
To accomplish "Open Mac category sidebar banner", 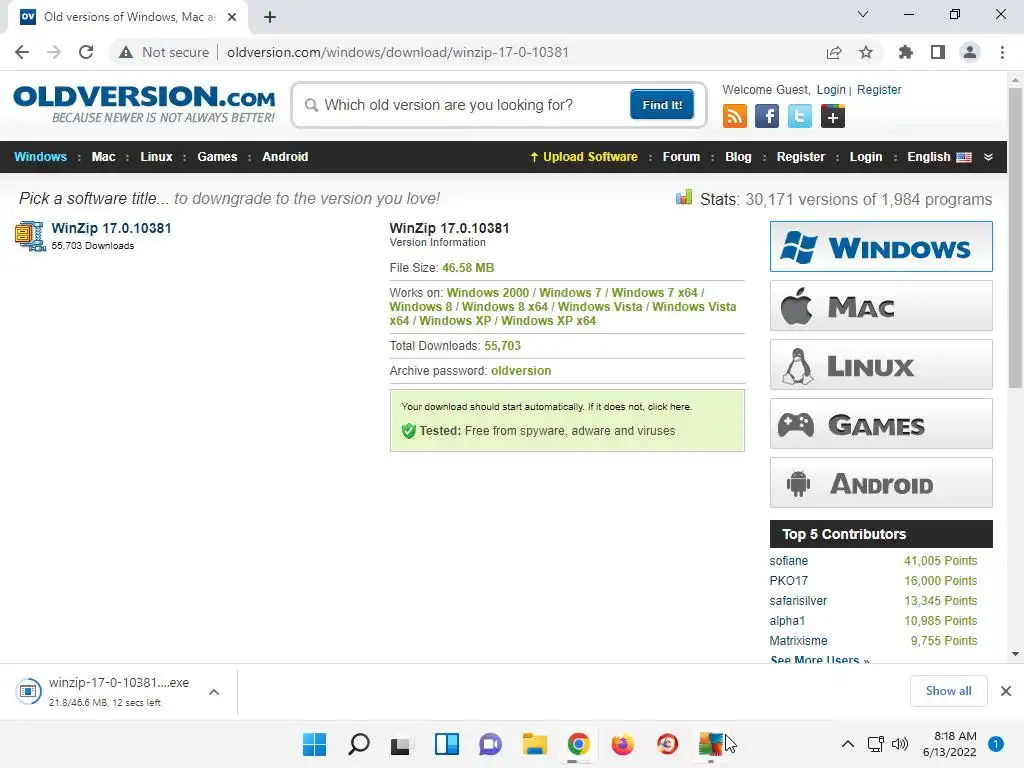I will (881, 306).
